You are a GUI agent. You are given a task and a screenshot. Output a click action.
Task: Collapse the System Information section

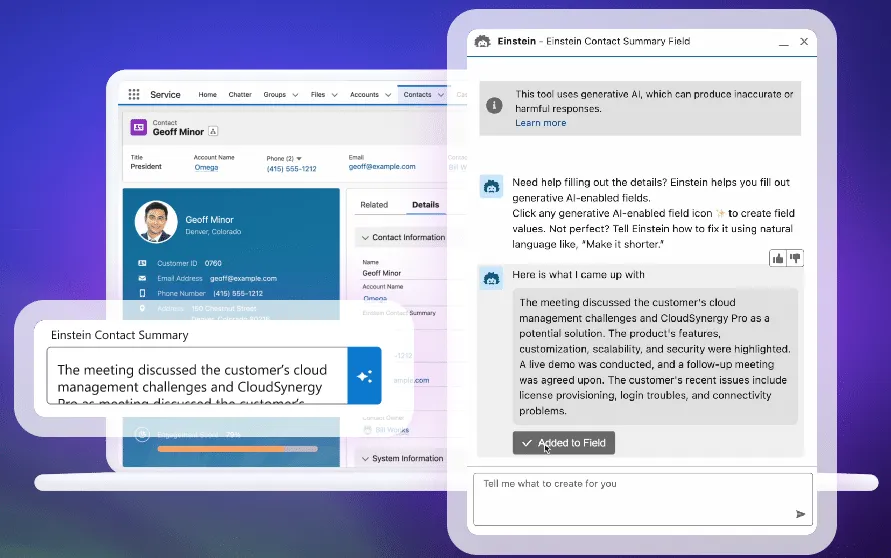[x=365, y=459]
